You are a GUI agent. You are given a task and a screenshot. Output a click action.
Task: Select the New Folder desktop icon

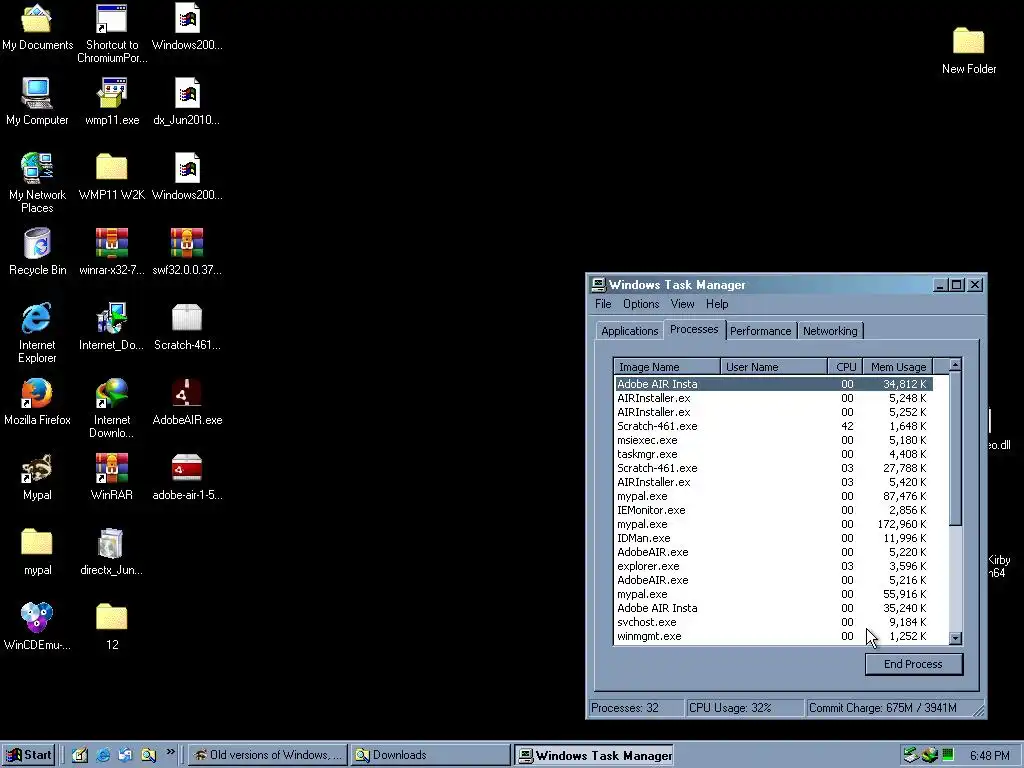point(968,50)
